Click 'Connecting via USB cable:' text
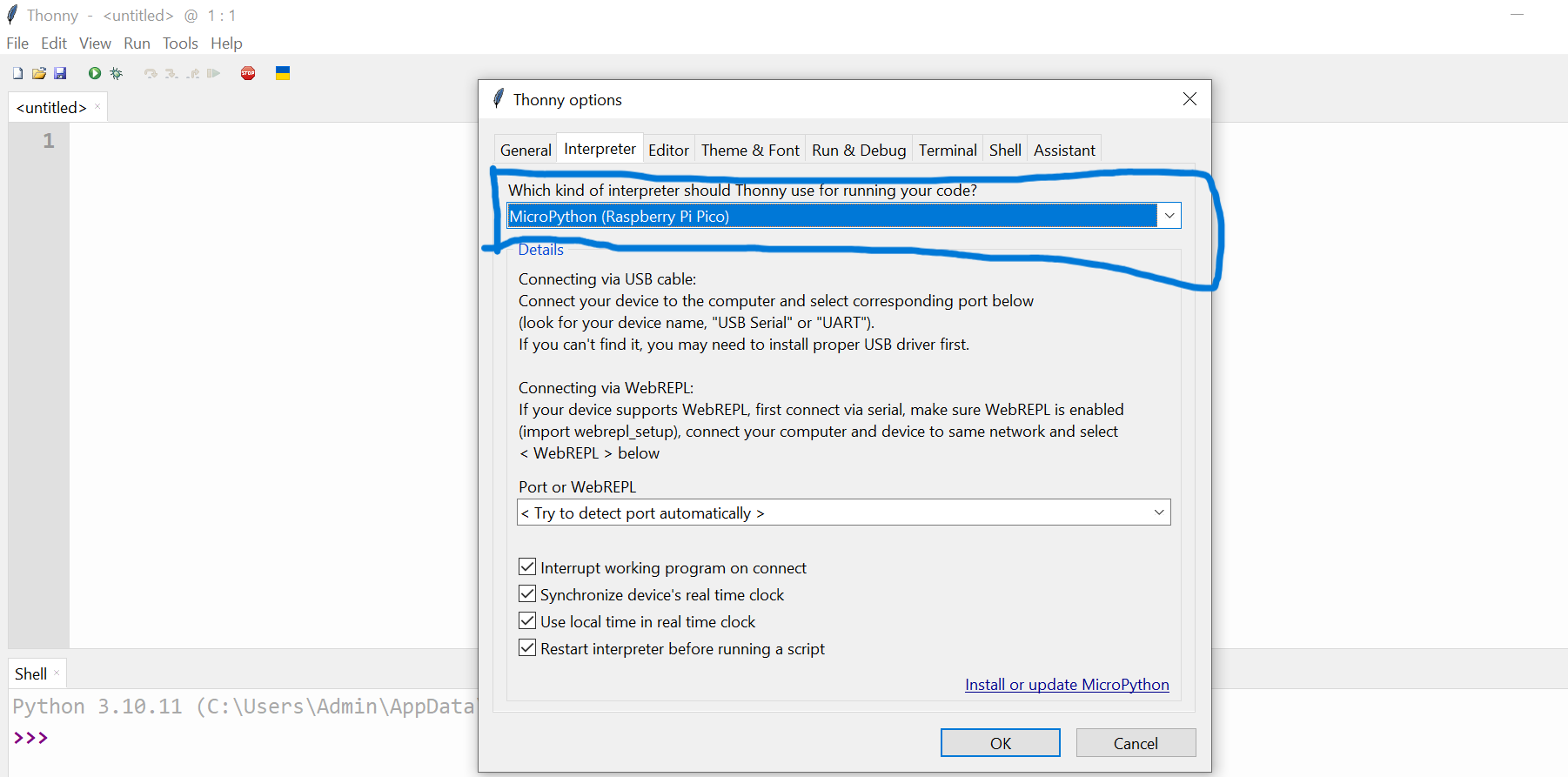This screenshot has width=1568, height=777. click(607, 278)
